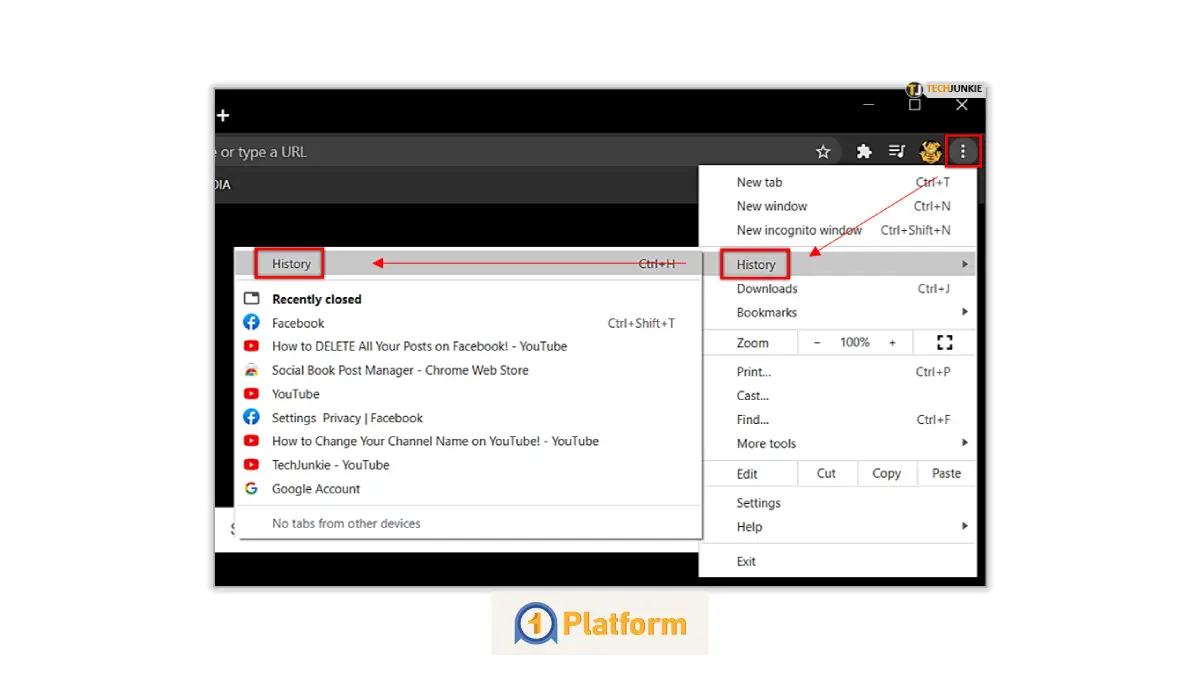Viewport: 1200px width, 675px height.
Task: Click the new tab plus icon
Action: point(223,116)
